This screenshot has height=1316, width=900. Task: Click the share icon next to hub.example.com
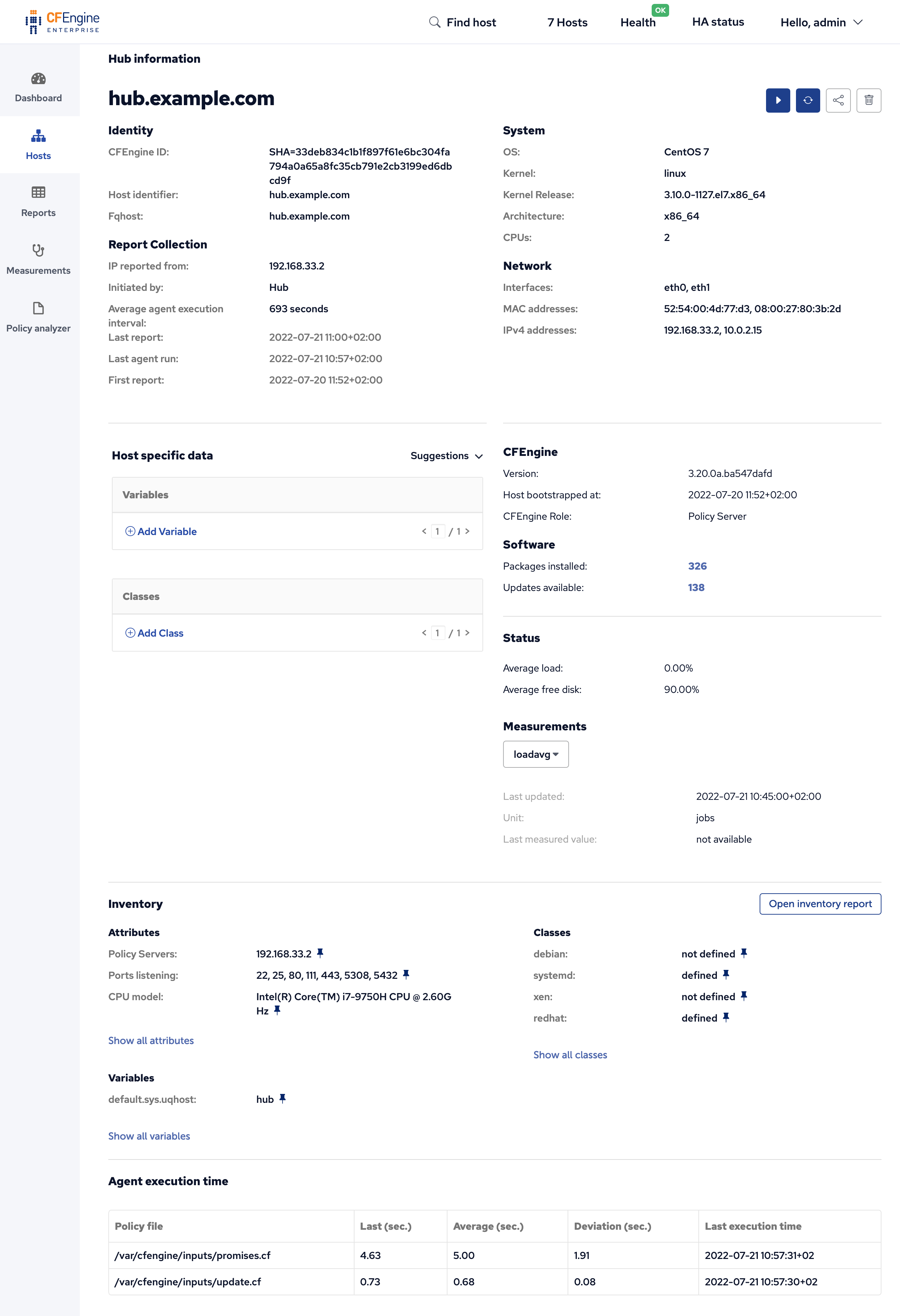coord(838,100)
